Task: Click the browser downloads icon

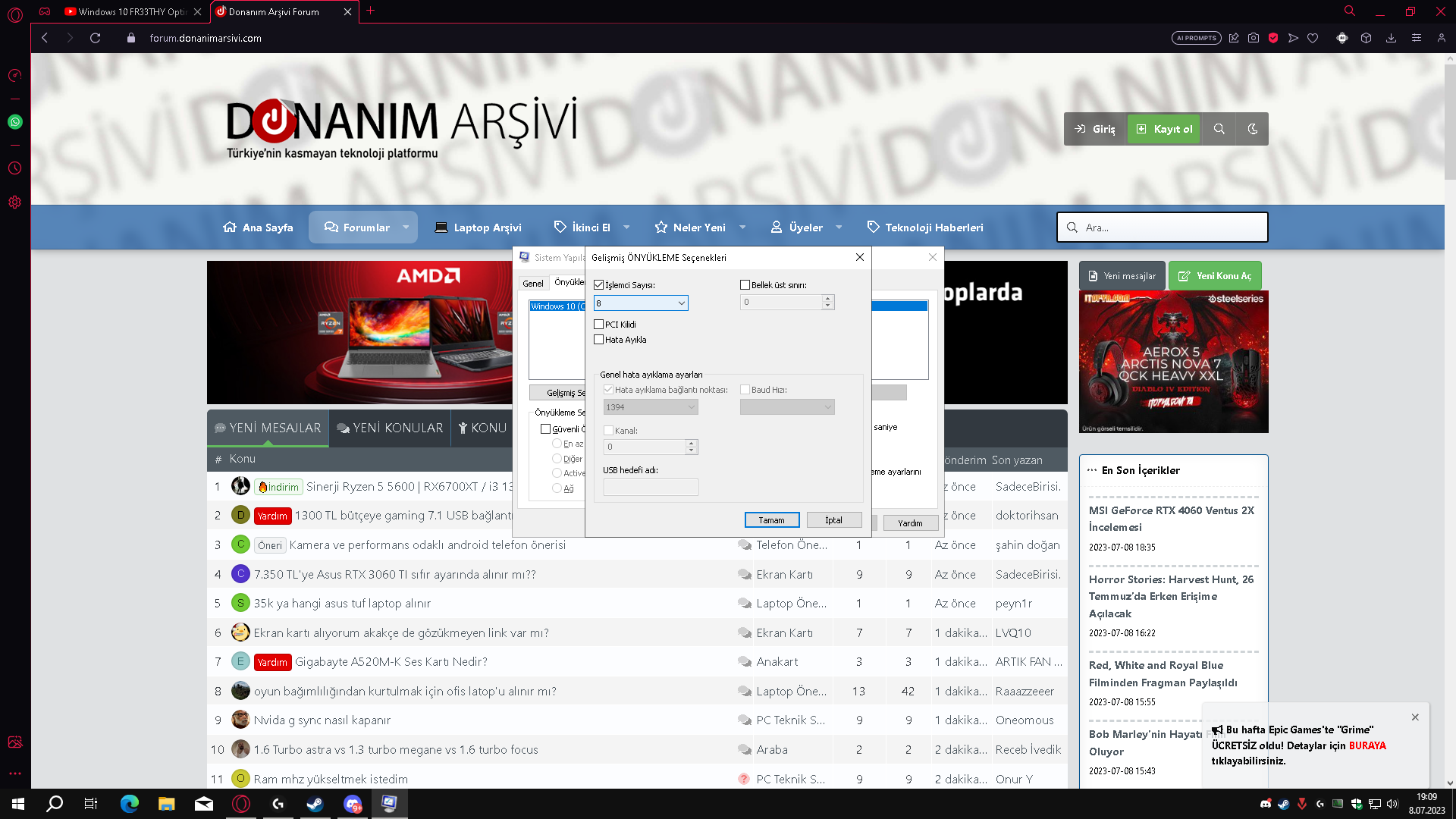Action: tap(1391, 38)
